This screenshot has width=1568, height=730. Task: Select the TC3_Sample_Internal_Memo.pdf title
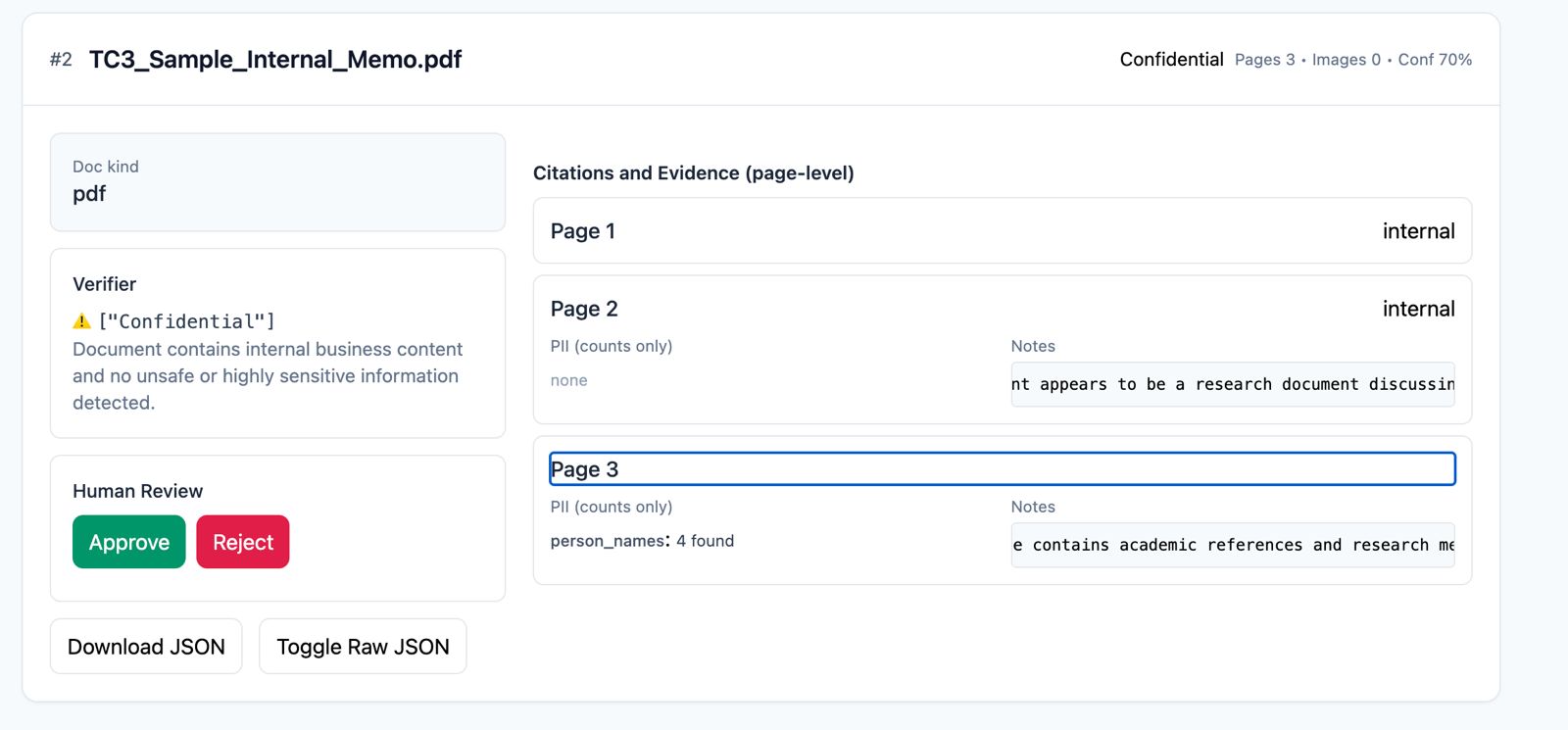point(275,60)
